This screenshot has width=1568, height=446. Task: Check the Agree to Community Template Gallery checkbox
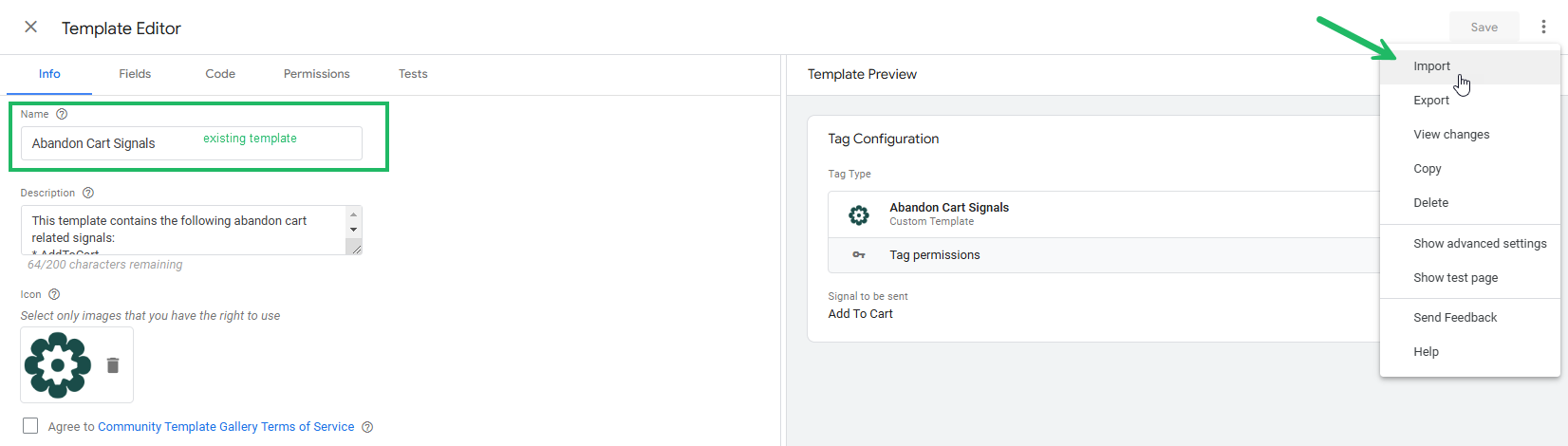30,426
